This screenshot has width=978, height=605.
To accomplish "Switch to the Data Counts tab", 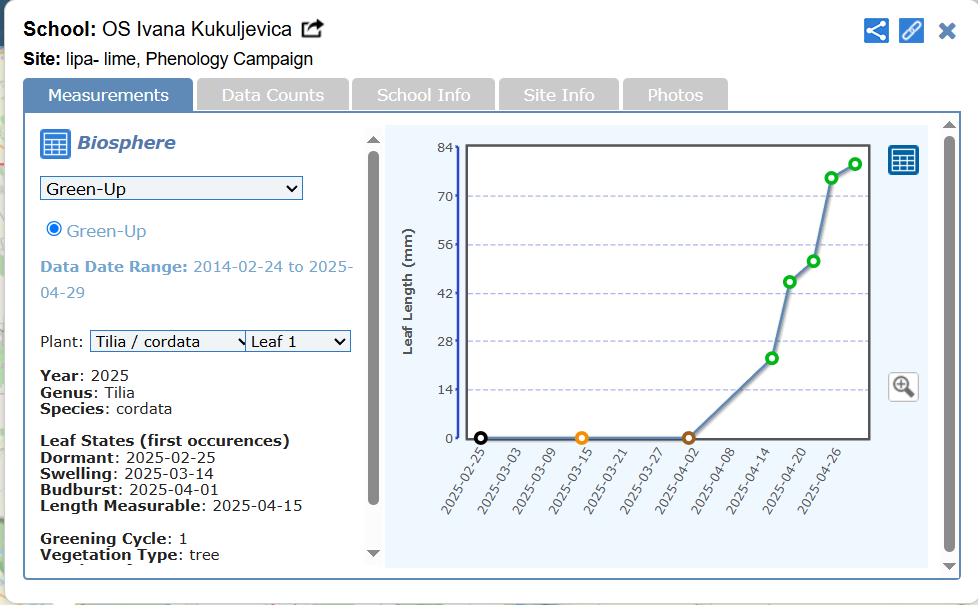I will click(x=272, y=95).
